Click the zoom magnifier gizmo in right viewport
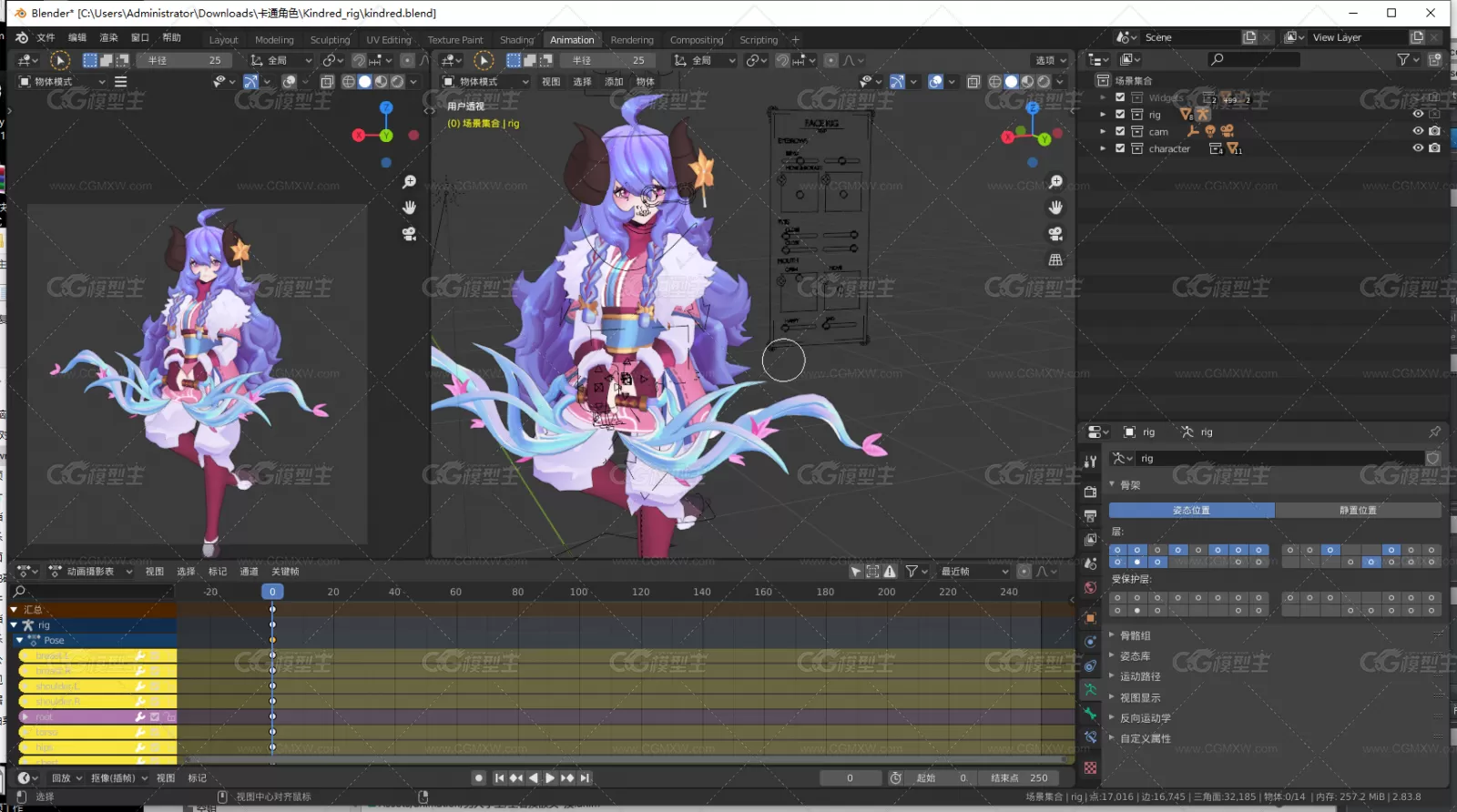 pos(1055,182)
